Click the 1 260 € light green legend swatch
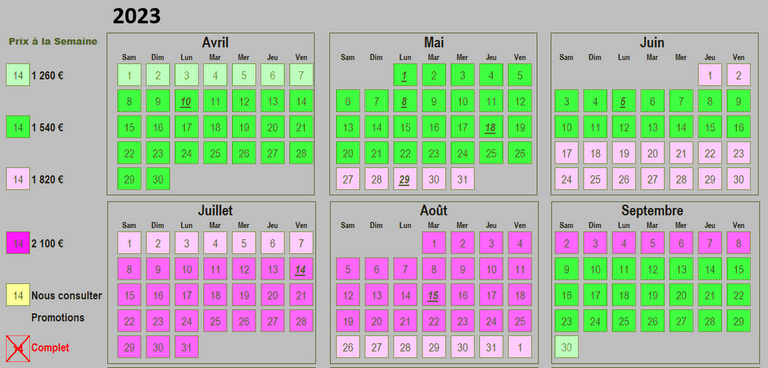The width and height of the screenshot is (768, 368). pos(18,75)
